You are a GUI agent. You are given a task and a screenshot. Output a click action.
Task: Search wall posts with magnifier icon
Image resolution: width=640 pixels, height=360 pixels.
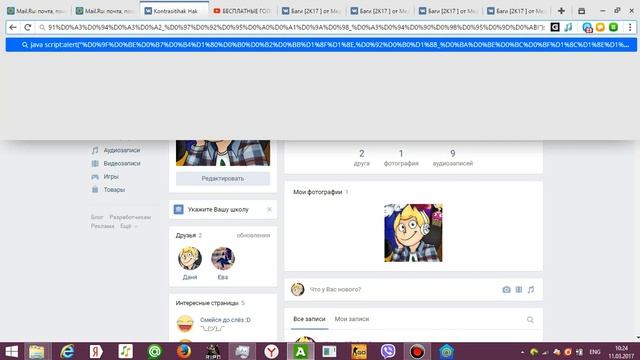coord(530,320)
